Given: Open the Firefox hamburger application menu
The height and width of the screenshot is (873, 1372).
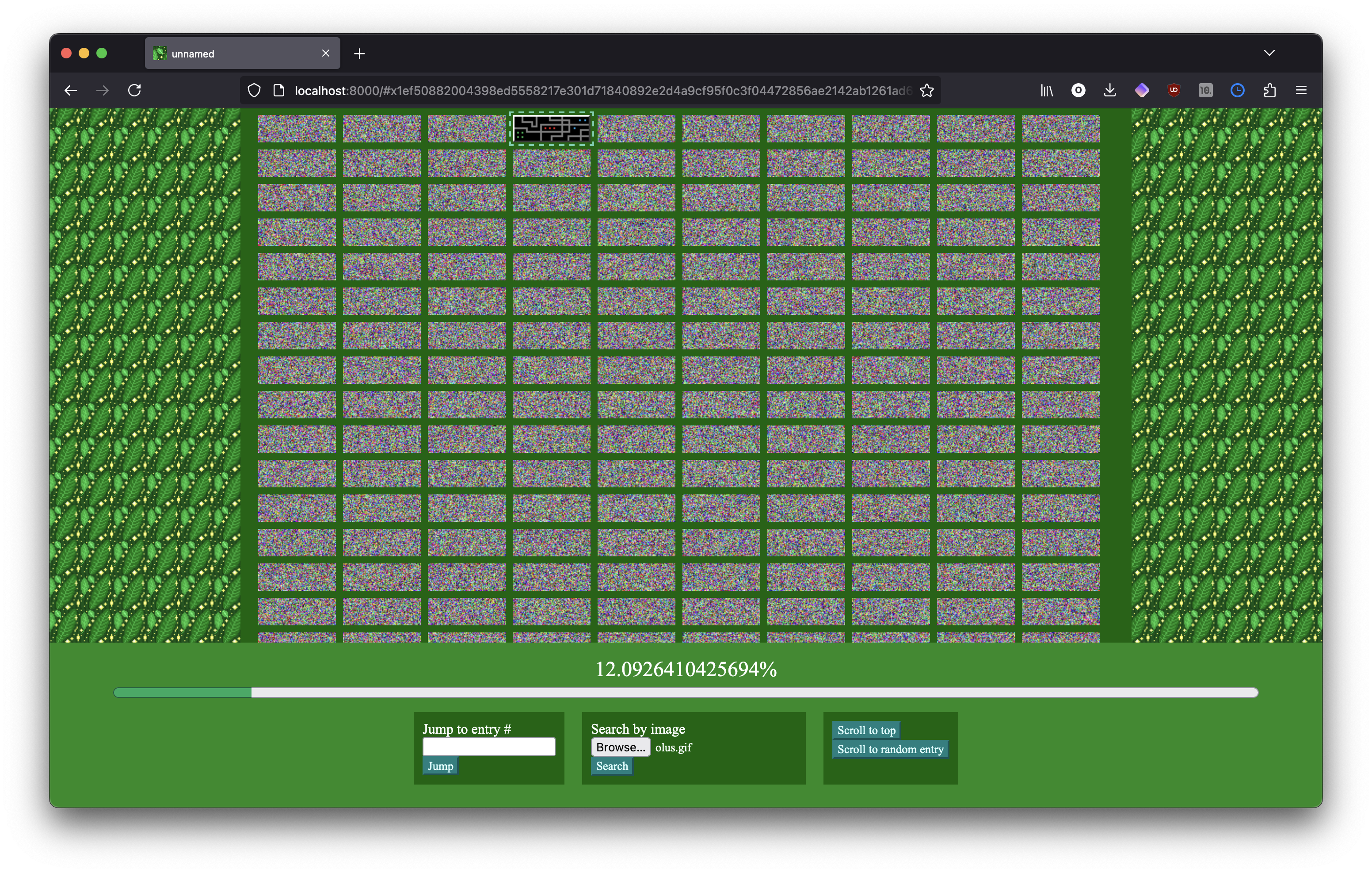Looking at the screenshot, I should click(1301, 90).
